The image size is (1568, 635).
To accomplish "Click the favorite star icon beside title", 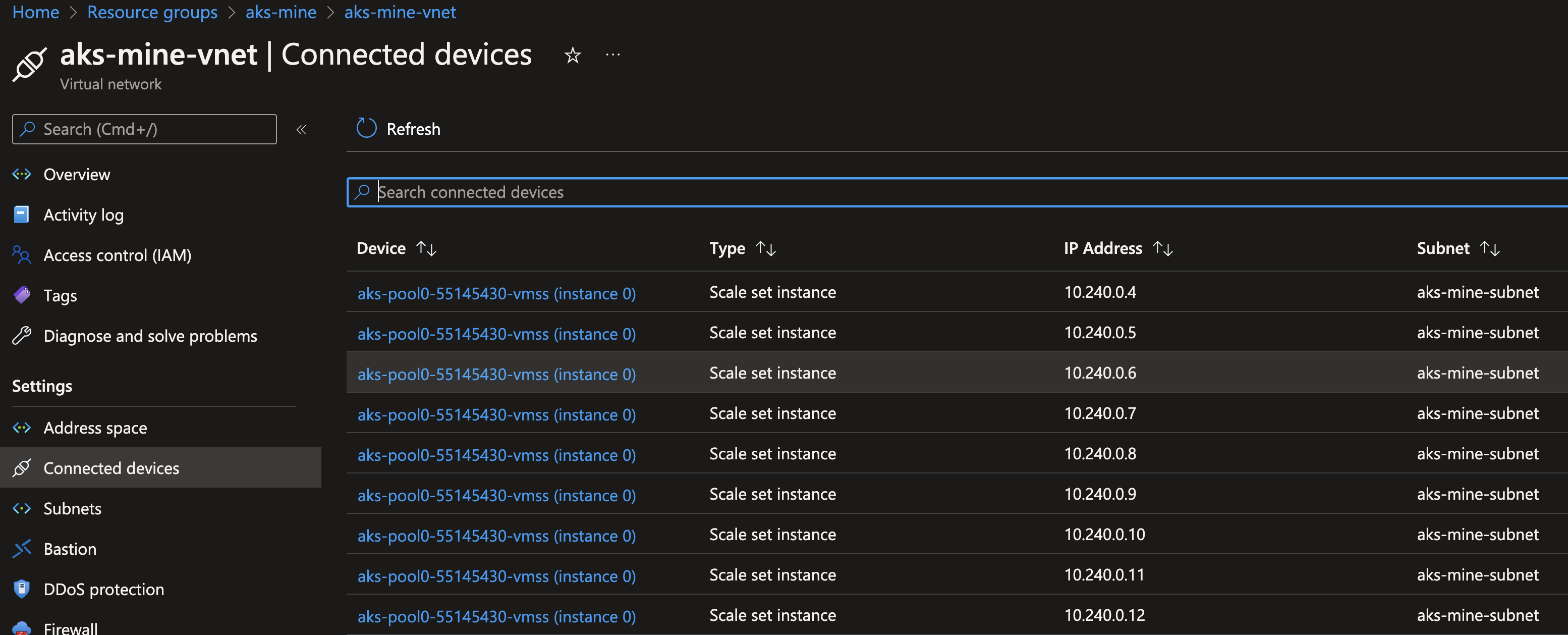I will coord(572,56).
